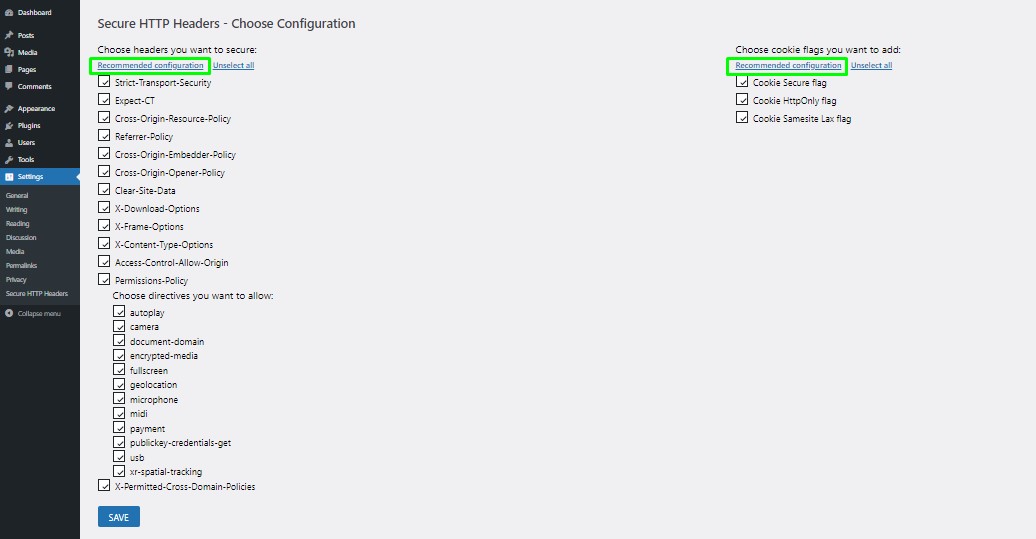
Task: Uncheck the Strict-Transport-Security checkbox
Action: click(x=104, y=82)
